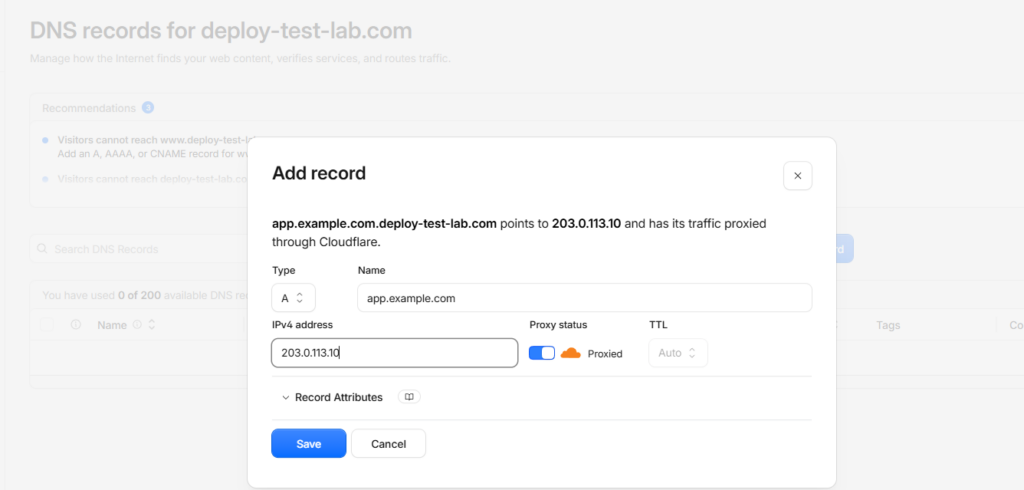Close the Add record dialog with the X
The width and height of the screenshot is (1024, 490).
(797, 176)
